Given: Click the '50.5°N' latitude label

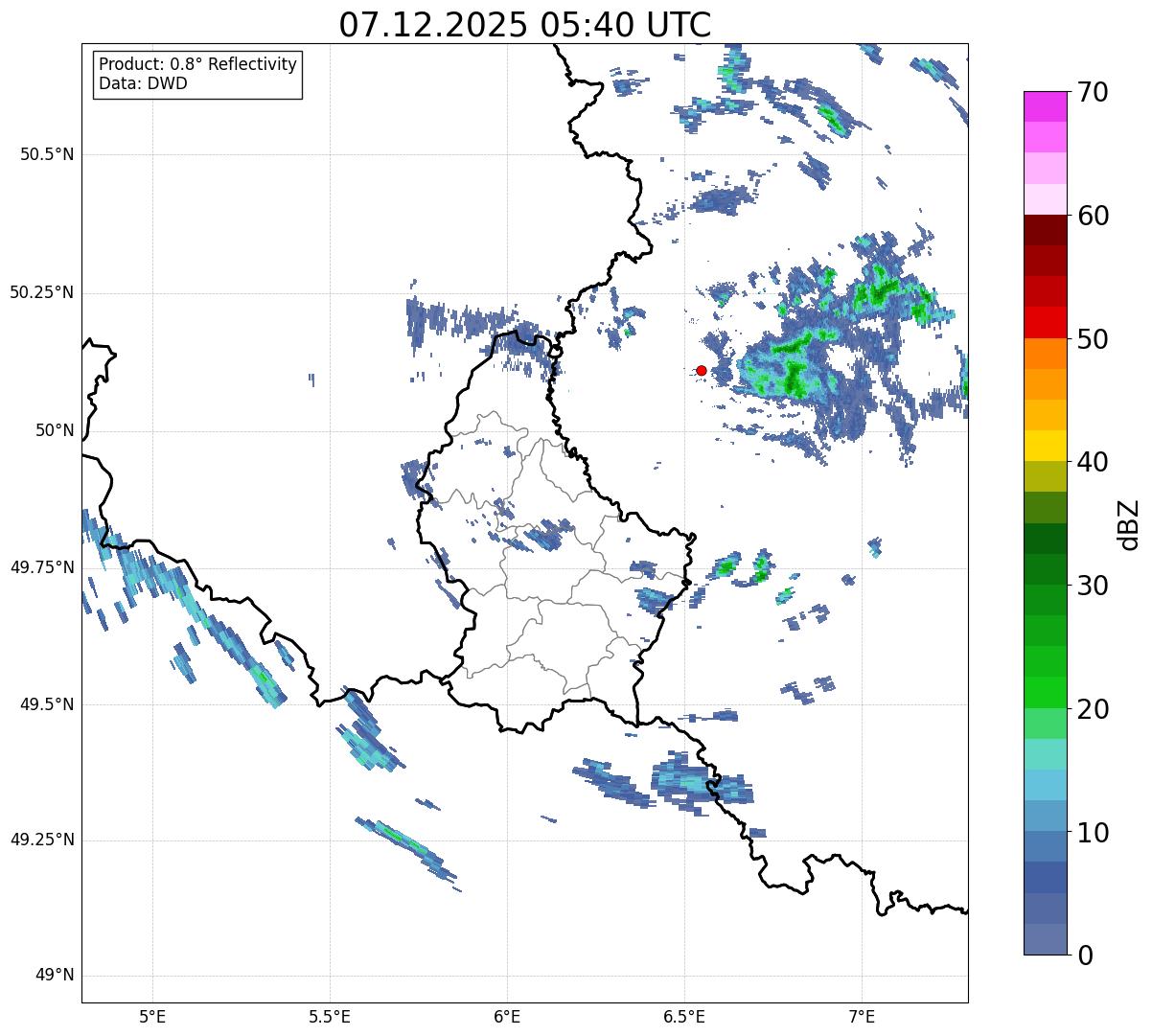Looking at the screenshot, I should [47, 154].
